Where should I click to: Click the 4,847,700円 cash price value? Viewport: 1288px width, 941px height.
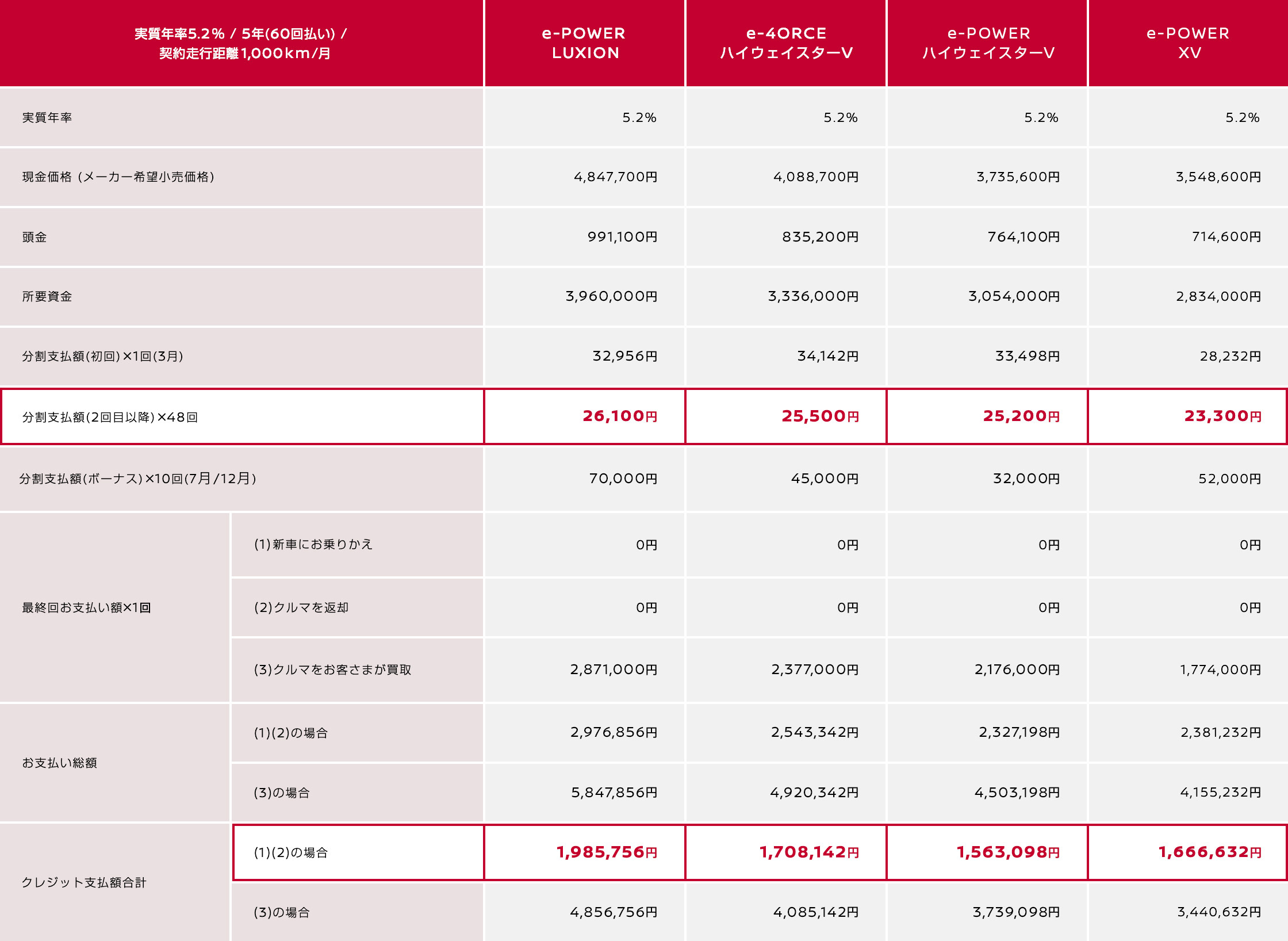coord(615,177)
